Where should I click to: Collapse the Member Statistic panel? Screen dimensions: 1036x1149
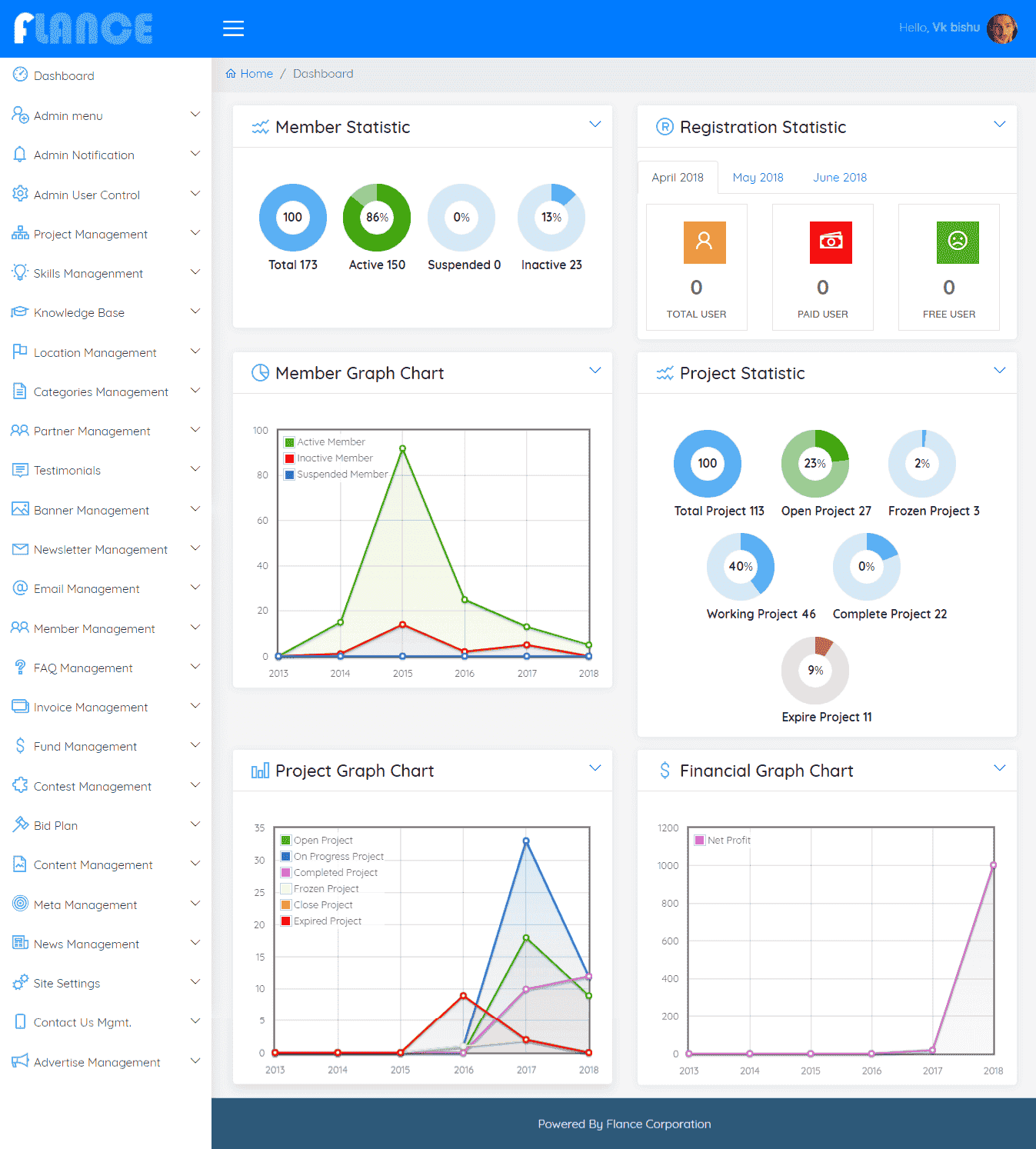click(x=595, y=125)
